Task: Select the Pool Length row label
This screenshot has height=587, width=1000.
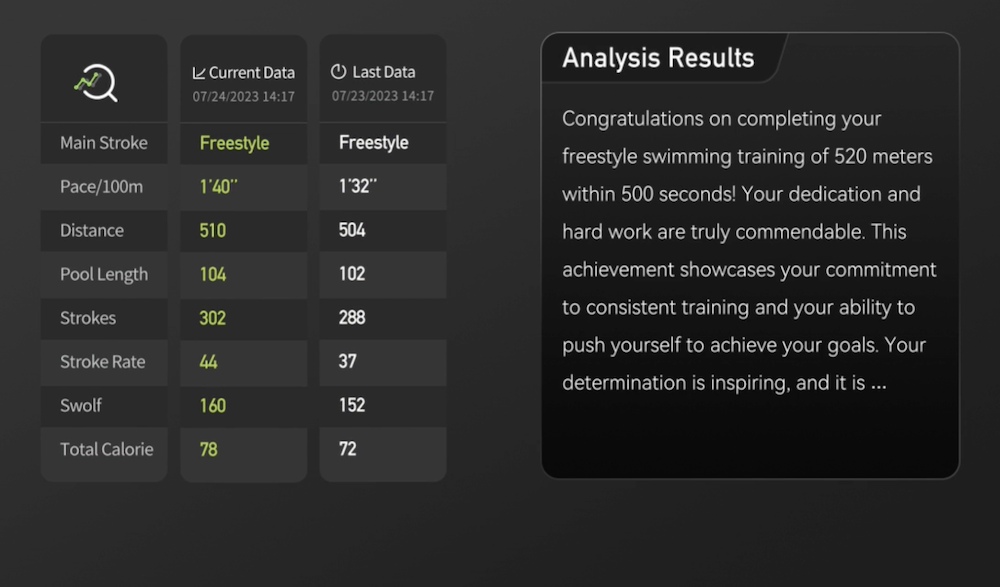Action: [103, 274]
